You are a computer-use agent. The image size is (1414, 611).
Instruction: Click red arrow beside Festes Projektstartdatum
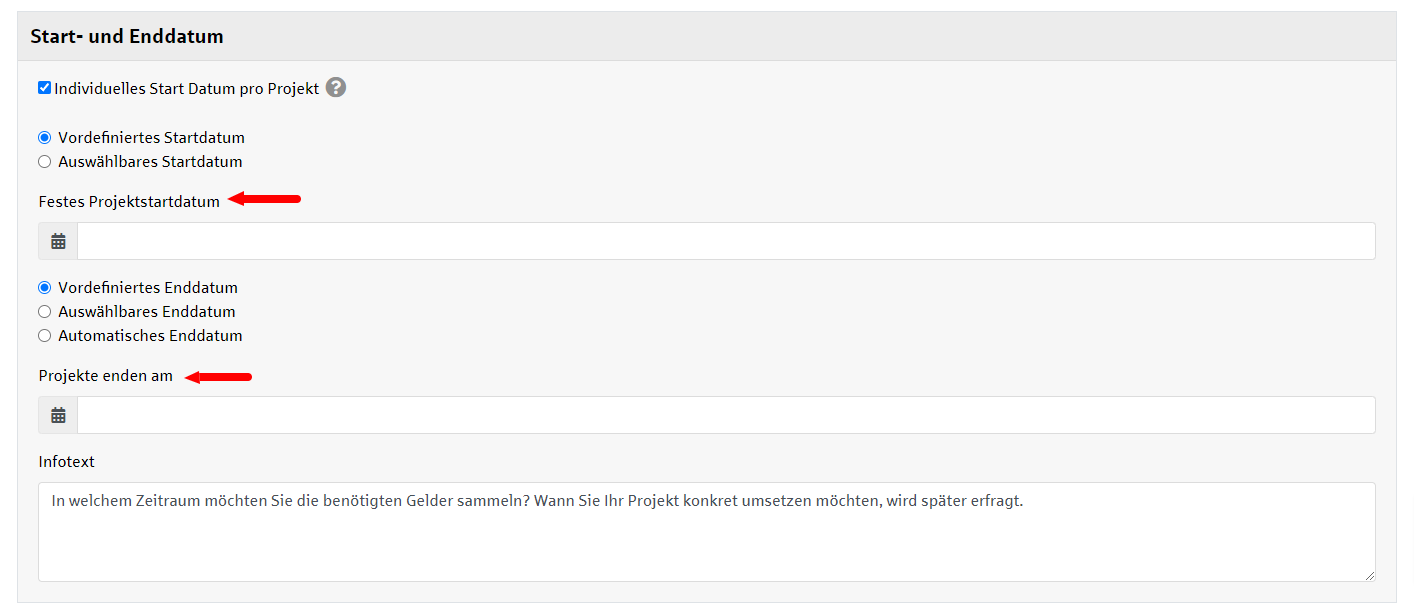(x=265, y=199)
